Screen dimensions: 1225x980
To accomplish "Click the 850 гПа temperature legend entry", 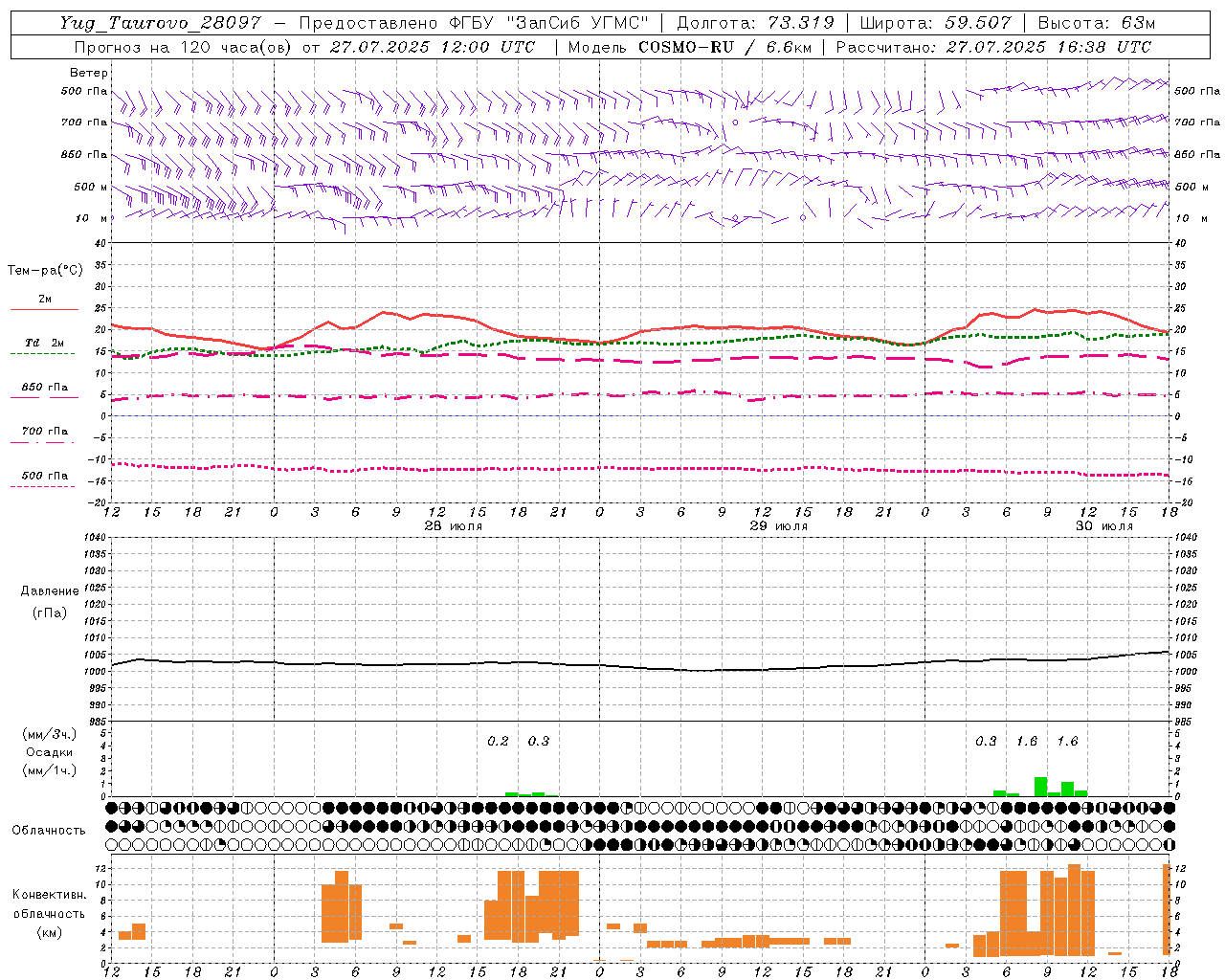I will pyautogui.click(x=45, y=388).
